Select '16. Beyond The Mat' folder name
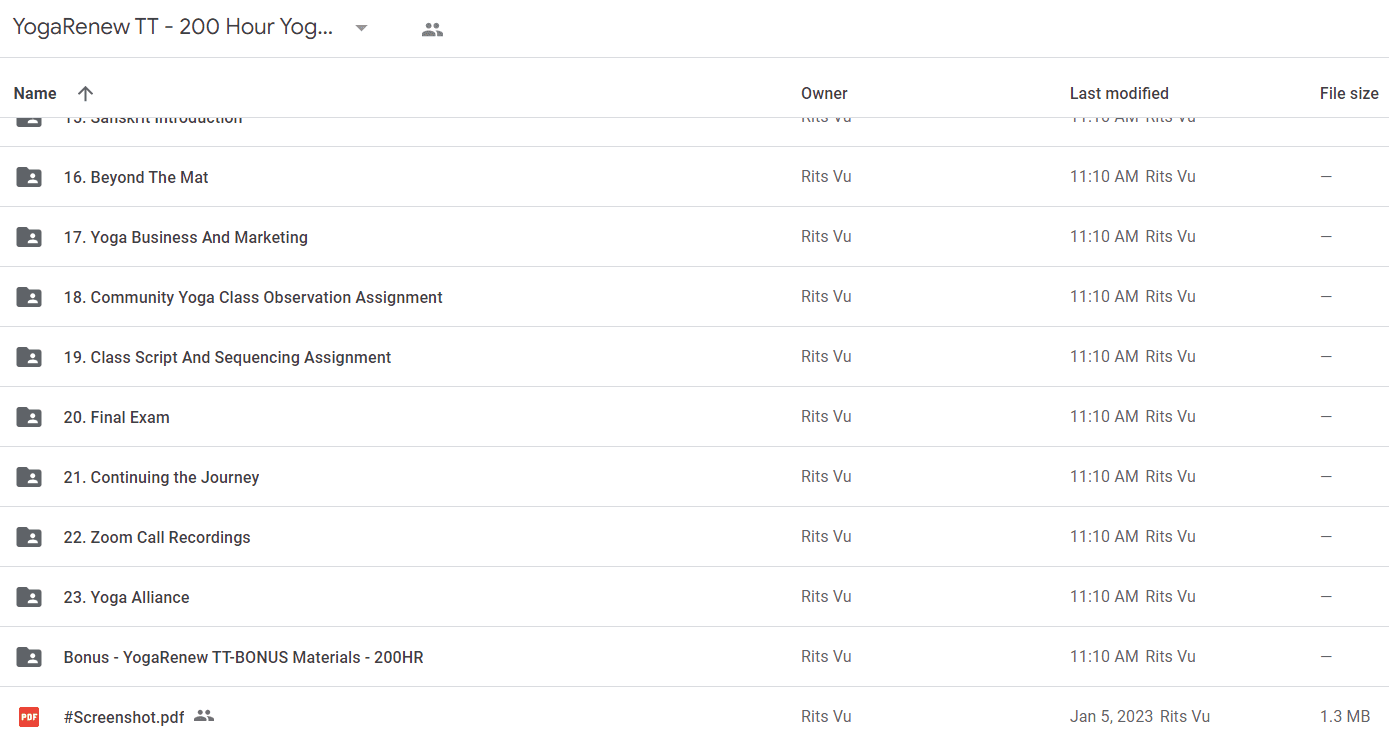 [x=136, y=177]
